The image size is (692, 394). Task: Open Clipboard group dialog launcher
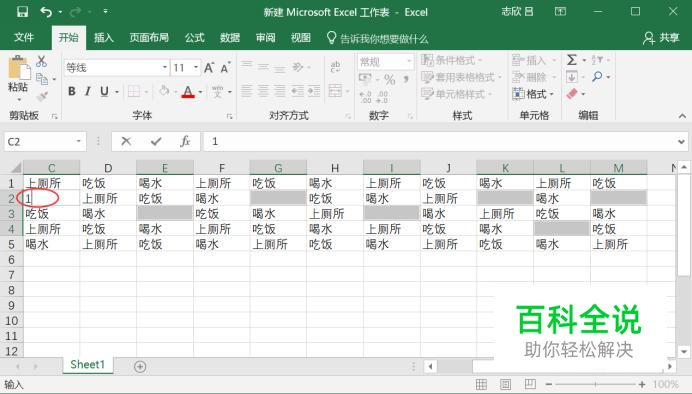tap(55, 116)
